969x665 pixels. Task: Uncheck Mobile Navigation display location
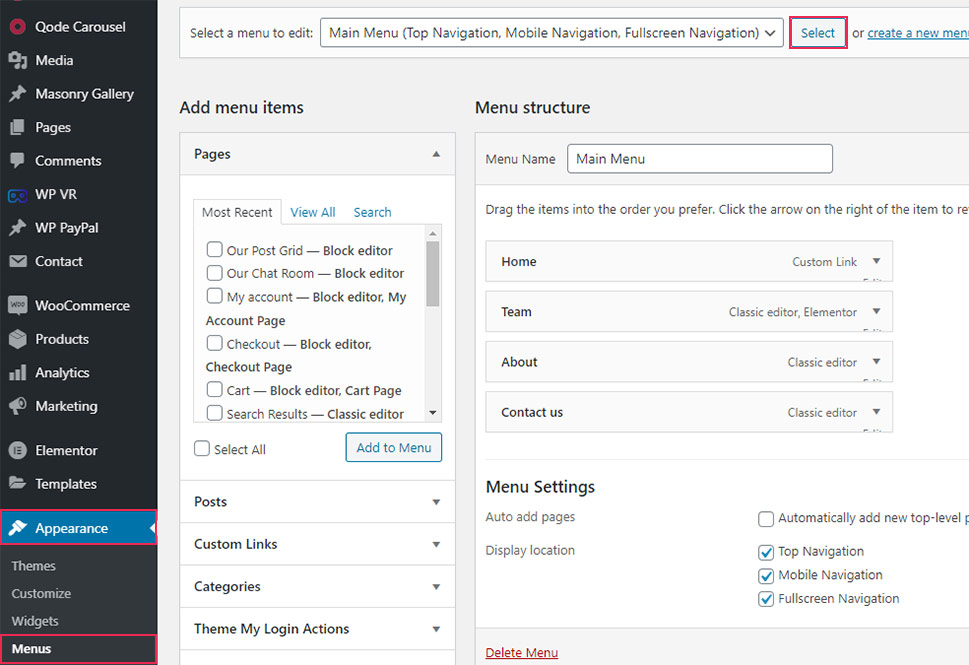pyautogui.click(x=766, y=575)
